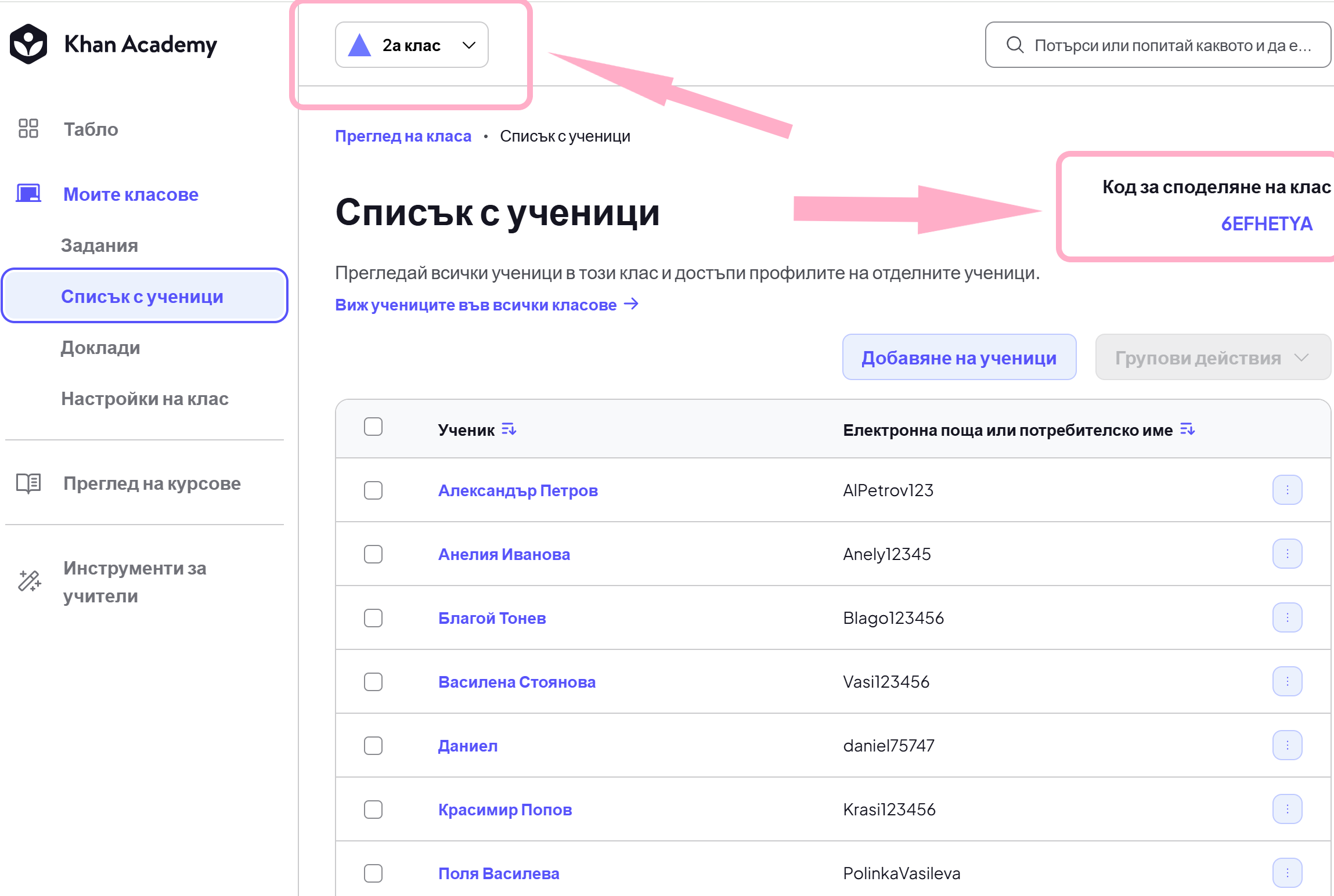Image resolution: width=1334 pixels, height=896 pixels.
Task: Select checkbox for Василена Стоянова
Action: click(x=373, y=682)
